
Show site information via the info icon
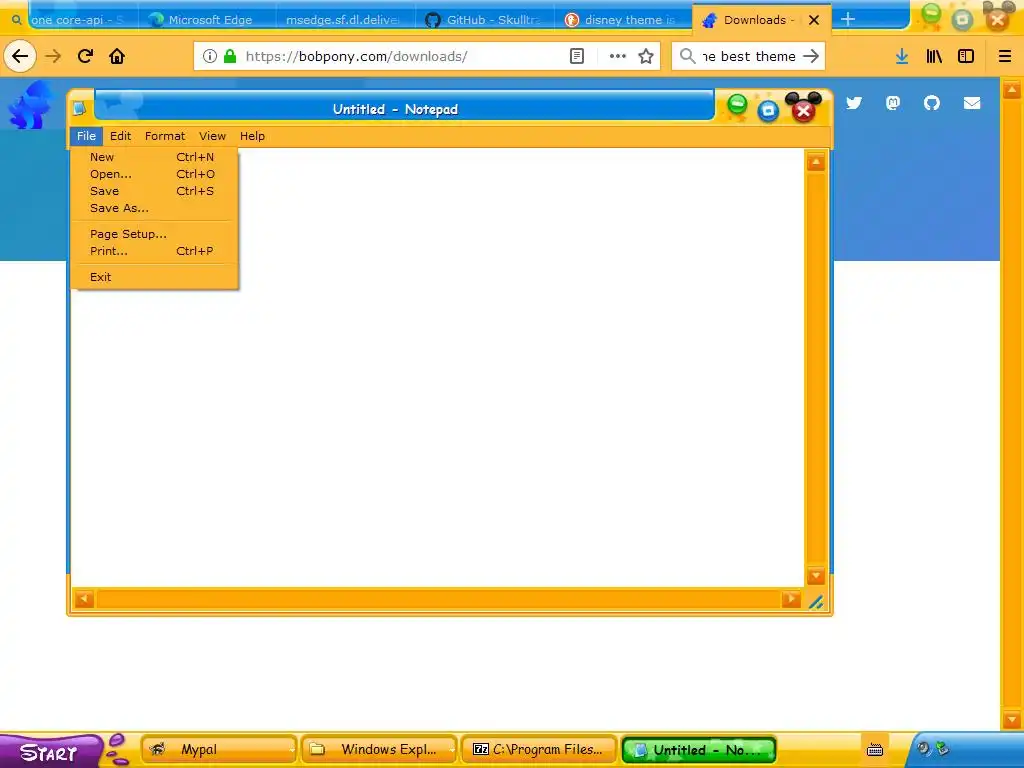210,56
